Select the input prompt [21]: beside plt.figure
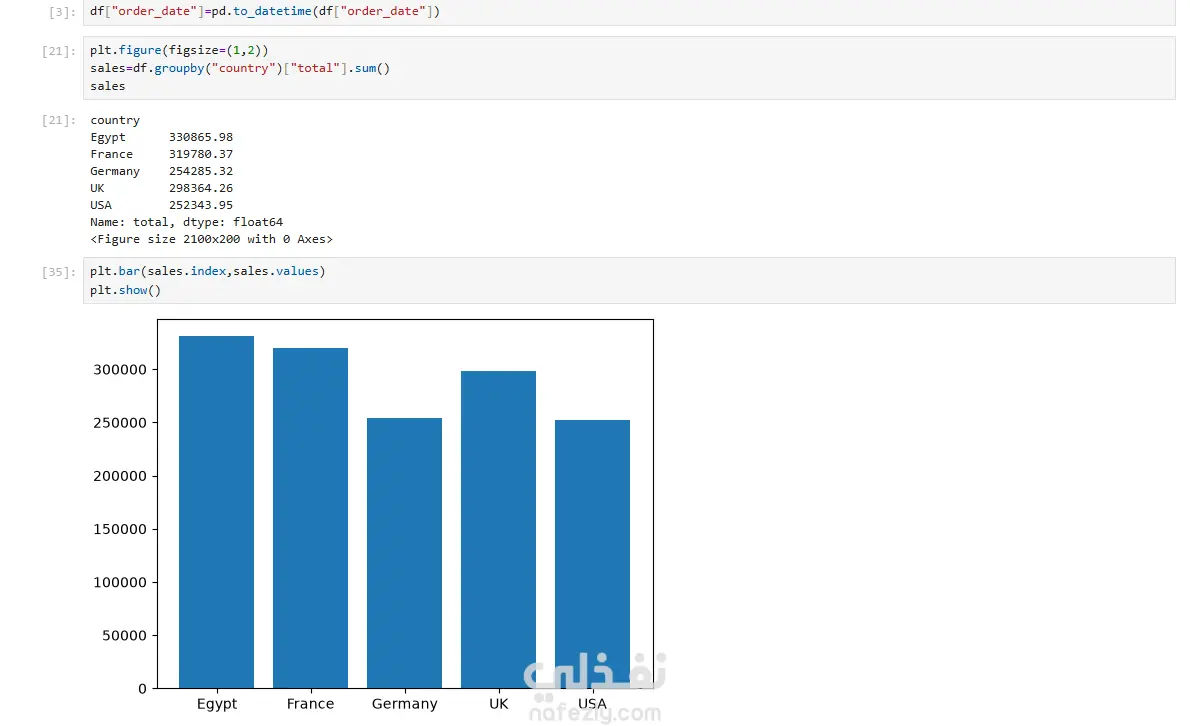The width and height of the screenshot is (1190, 726). coord(58,51)
